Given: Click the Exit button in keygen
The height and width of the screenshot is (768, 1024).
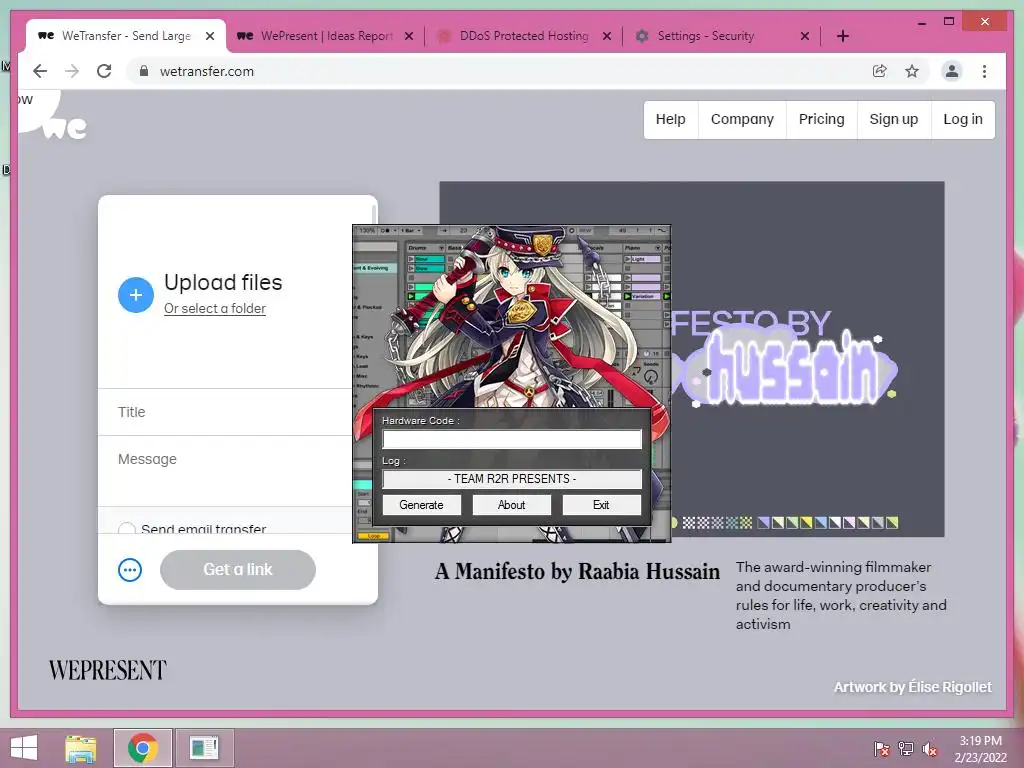Looking at the screenshot, I should 601,505.
